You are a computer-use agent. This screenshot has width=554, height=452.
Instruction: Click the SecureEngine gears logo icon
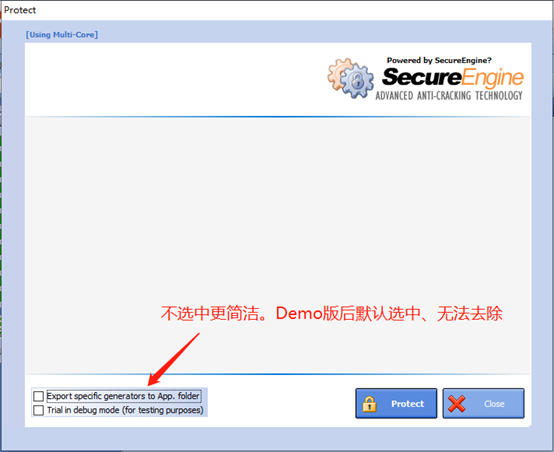coord(350,78)
